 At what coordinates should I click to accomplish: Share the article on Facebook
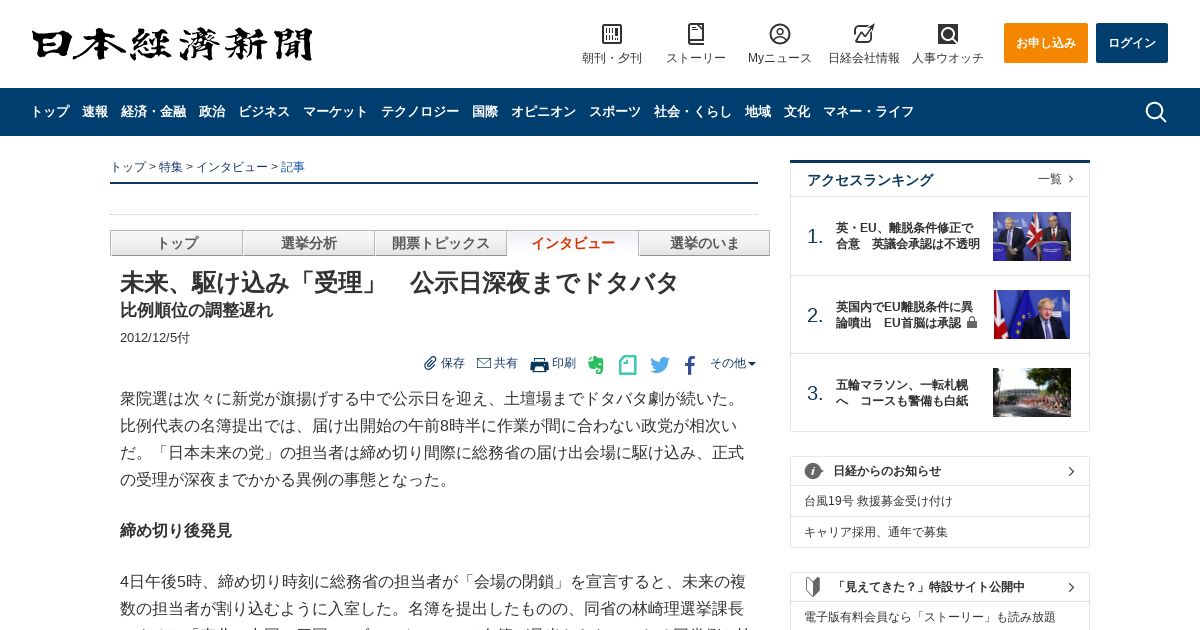(690, 365)
